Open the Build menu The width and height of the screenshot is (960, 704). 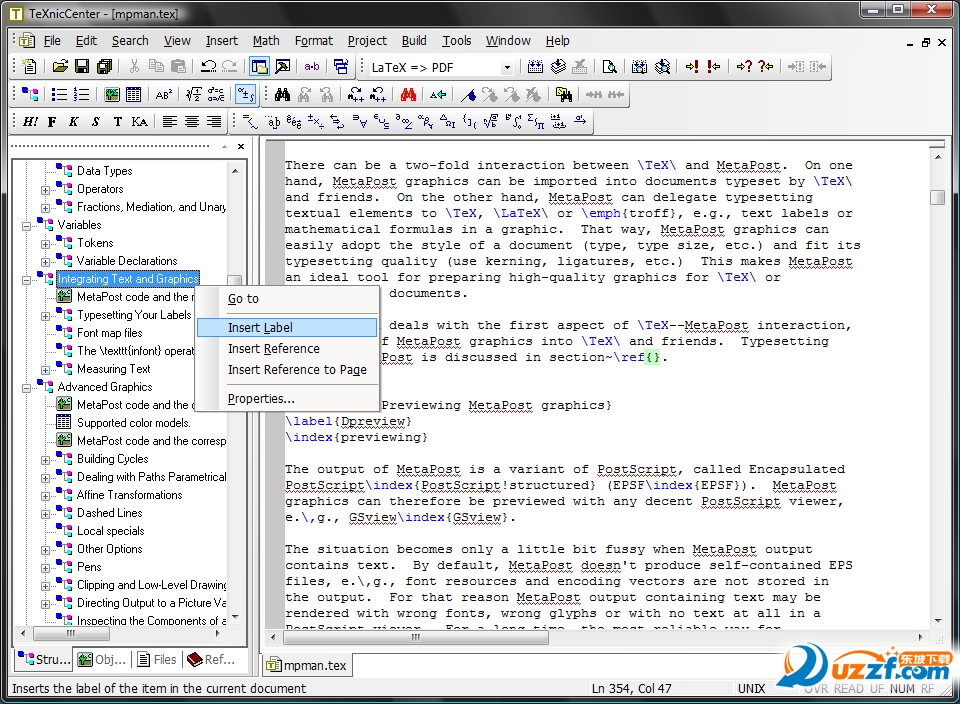coord(414,41)
